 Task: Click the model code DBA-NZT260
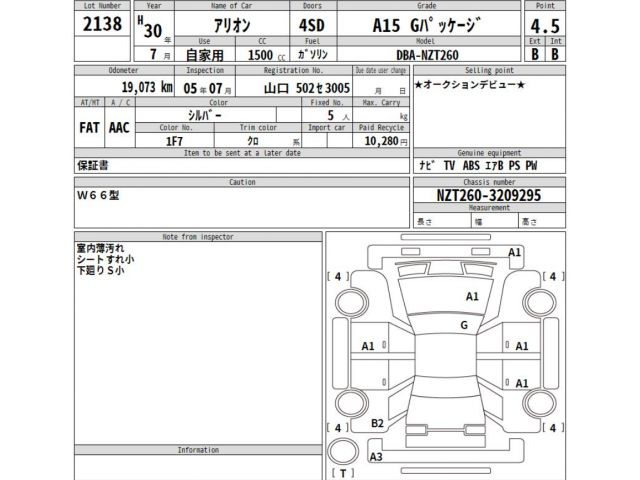point(435,56)
